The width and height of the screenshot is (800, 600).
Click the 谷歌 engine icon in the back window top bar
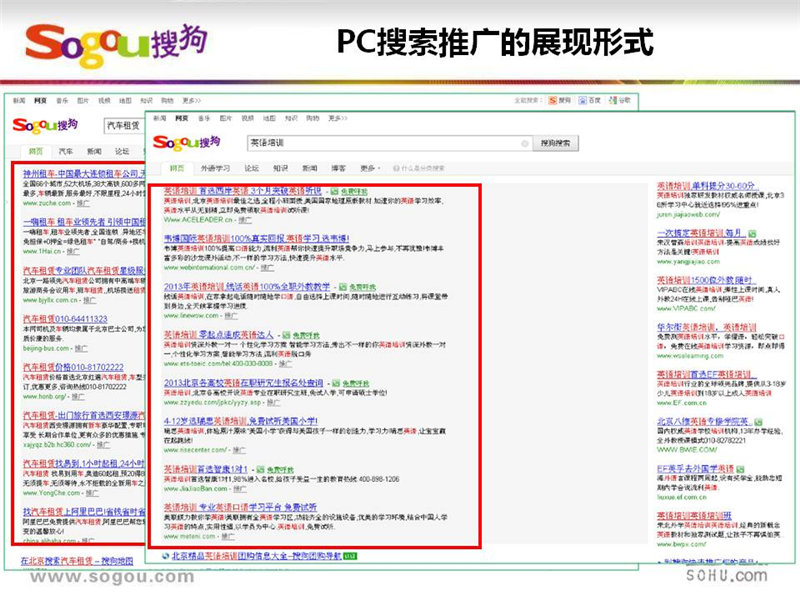pos(613,100)
